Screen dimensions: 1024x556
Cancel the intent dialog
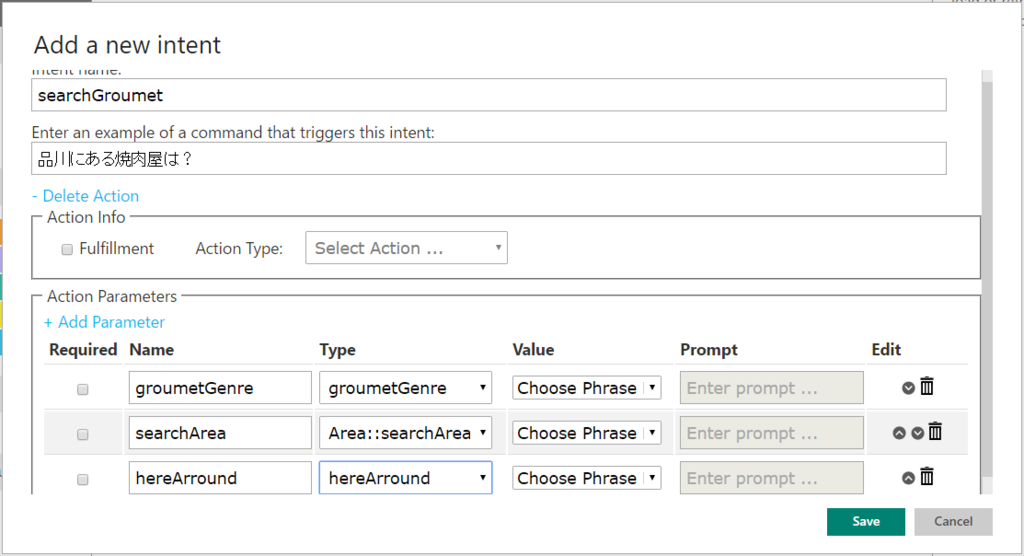click(953, 521)
